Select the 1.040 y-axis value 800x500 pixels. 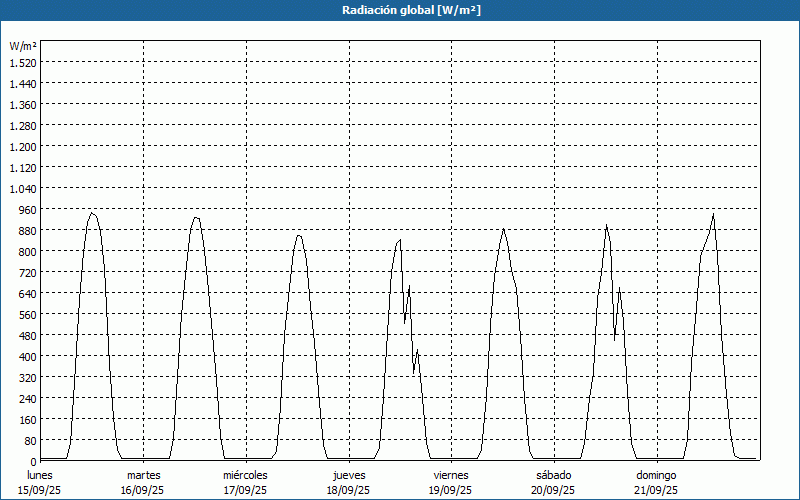[x=23, y=189]
